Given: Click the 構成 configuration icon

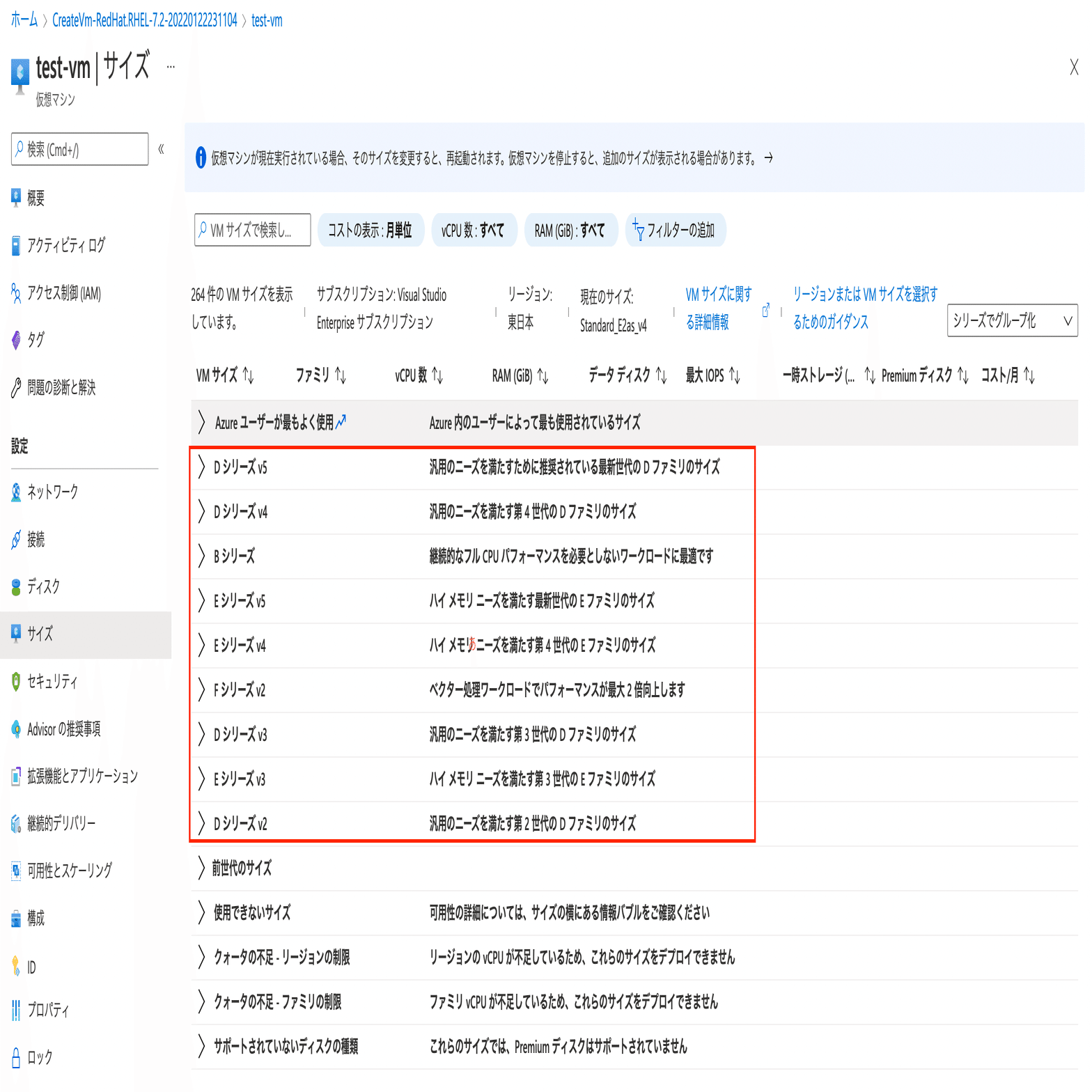Looking at the screenshot, I should coord(16,919).
